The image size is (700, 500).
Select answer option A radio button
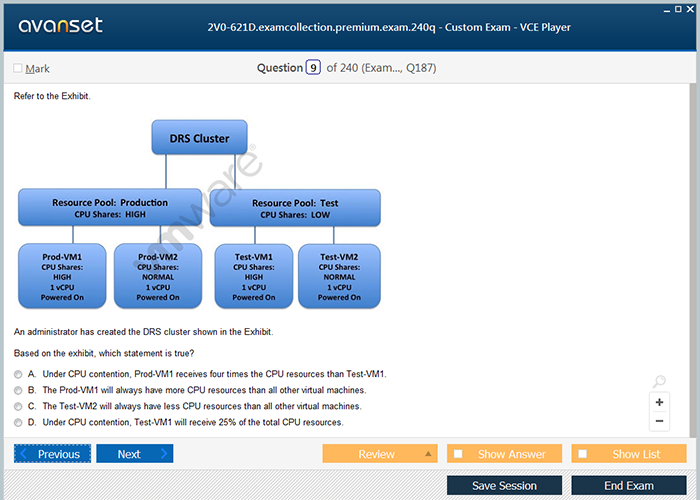18,374
